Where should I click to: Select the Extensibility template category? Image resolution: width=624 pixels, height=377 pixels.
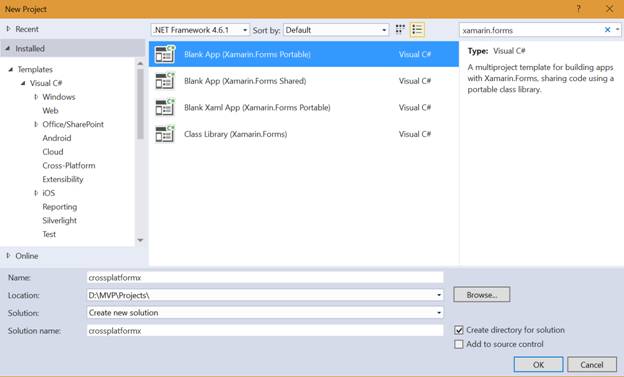pyautogui.click(x=63, y=179)
